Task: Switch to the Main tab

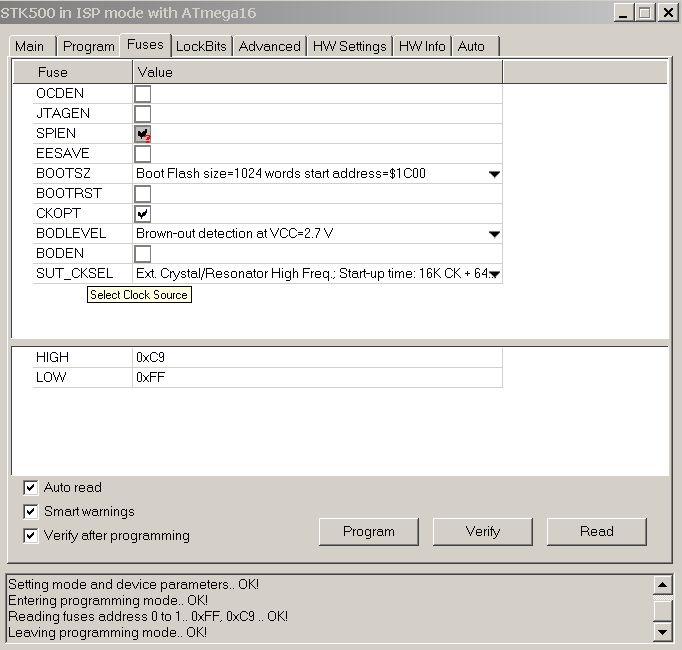Action: click(x=33, y=46)
